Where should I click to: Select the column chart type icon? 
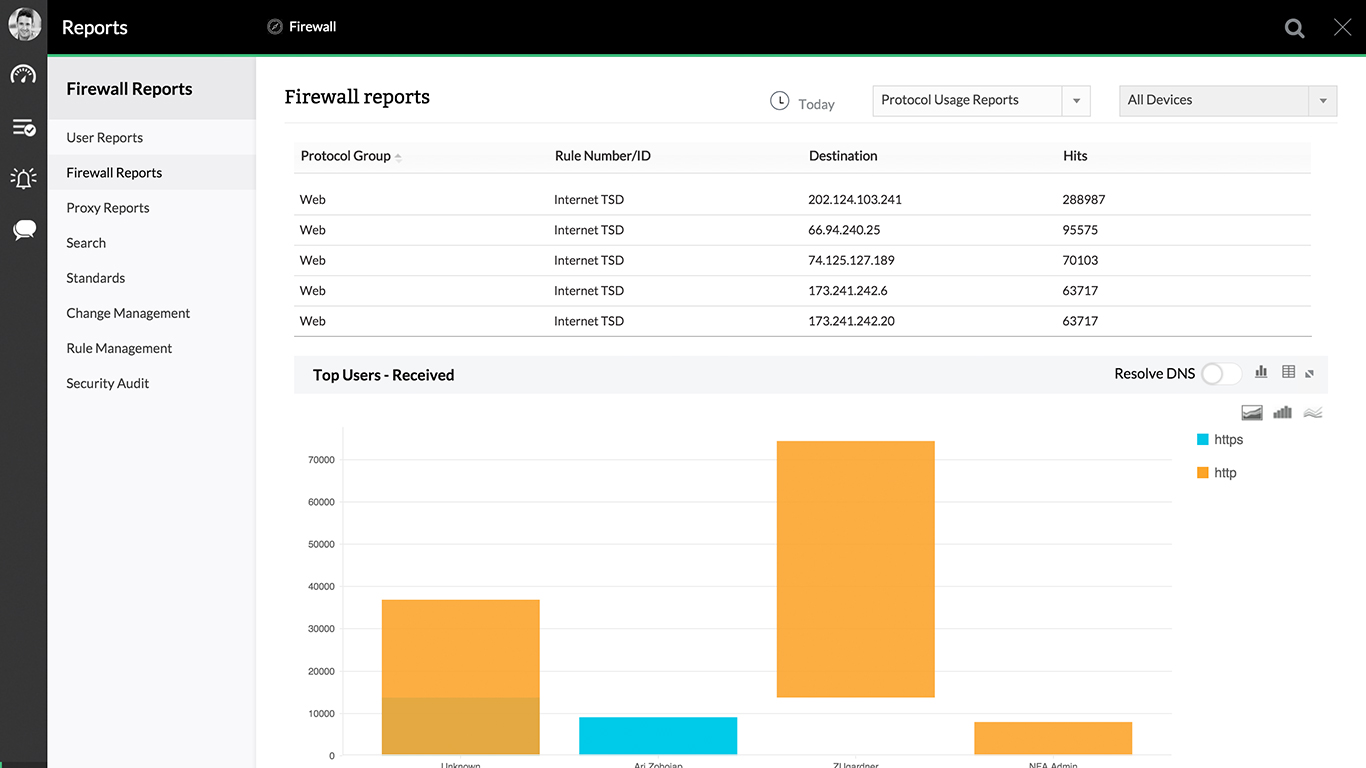point(1283,412)
